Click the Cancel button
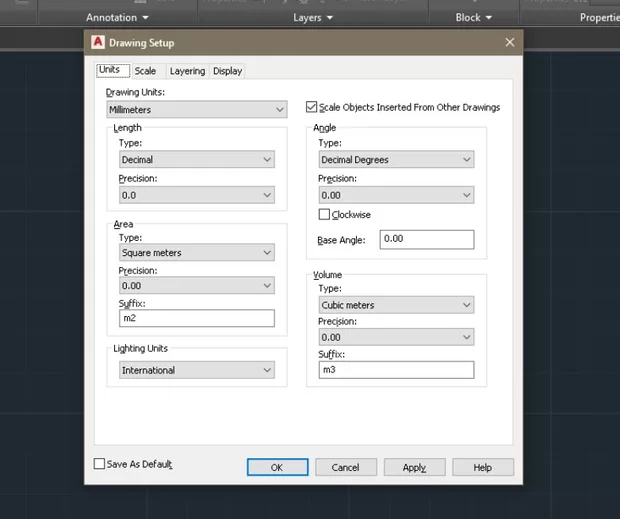The image size is (620, 519). pyautogui.click(x=345, y=467)
